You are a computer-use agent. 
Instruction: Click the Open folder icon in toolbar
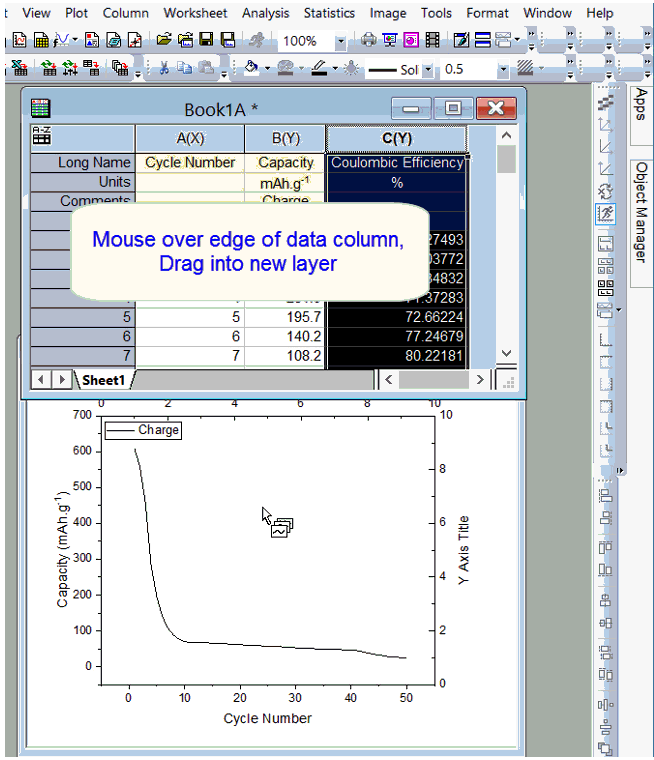pos(164,41)
